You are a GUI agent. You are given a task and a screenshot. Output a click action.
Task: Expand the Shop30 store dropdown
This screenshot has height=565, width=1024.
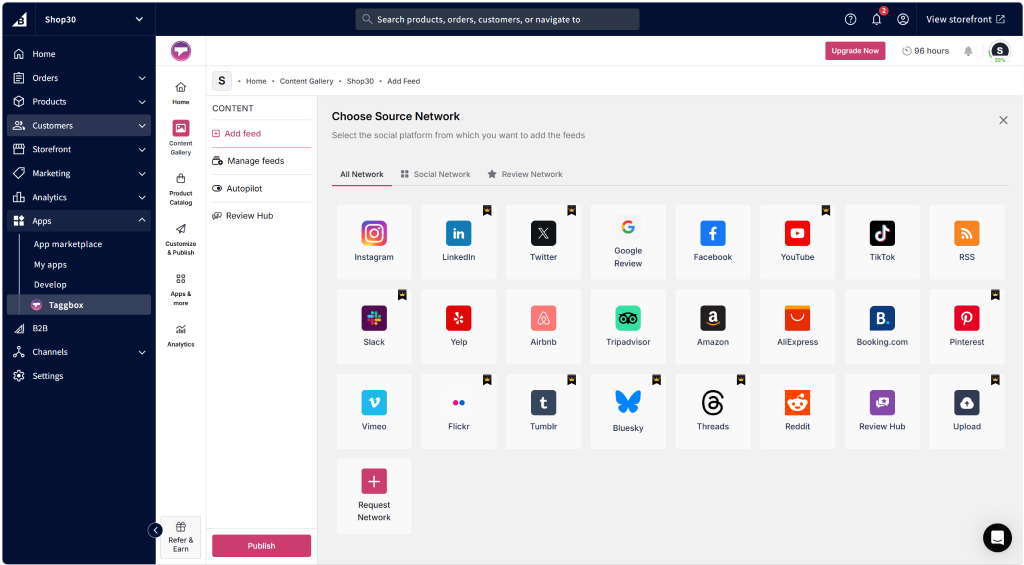click(x=139, y=20)
